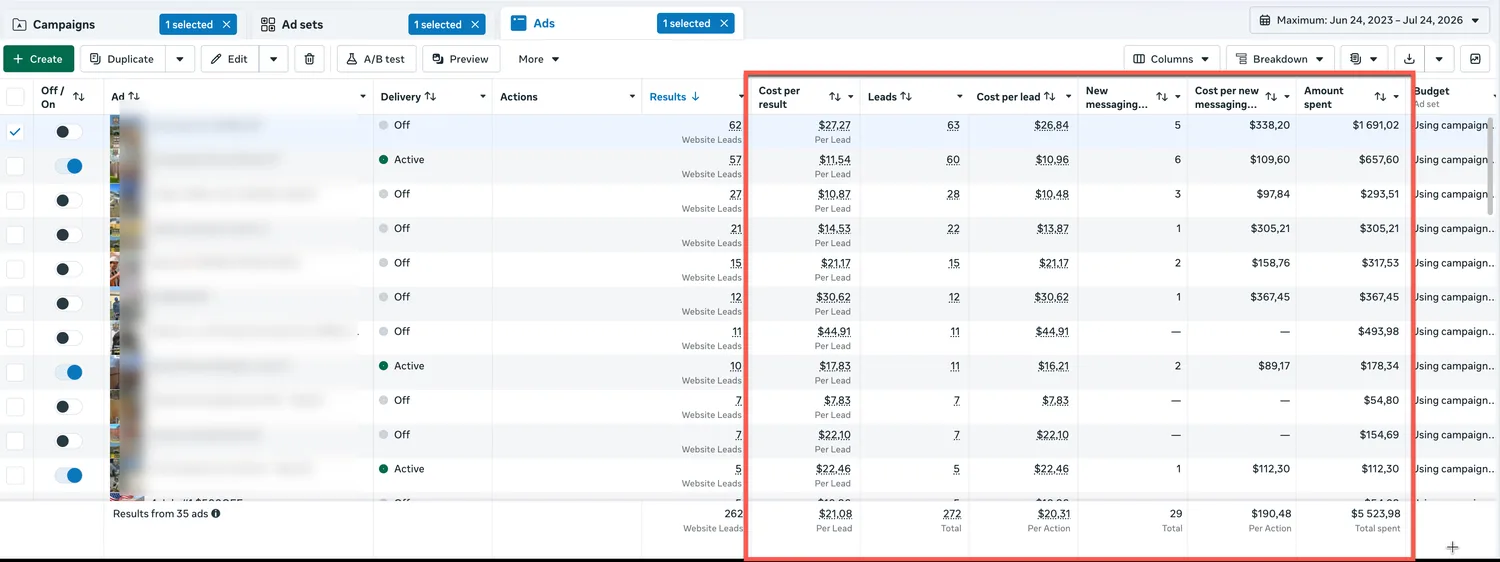The height and width of the screenshot is (562, 1500).
Task: Open thumbnail of the ad with 62 results
Action: 125,132
